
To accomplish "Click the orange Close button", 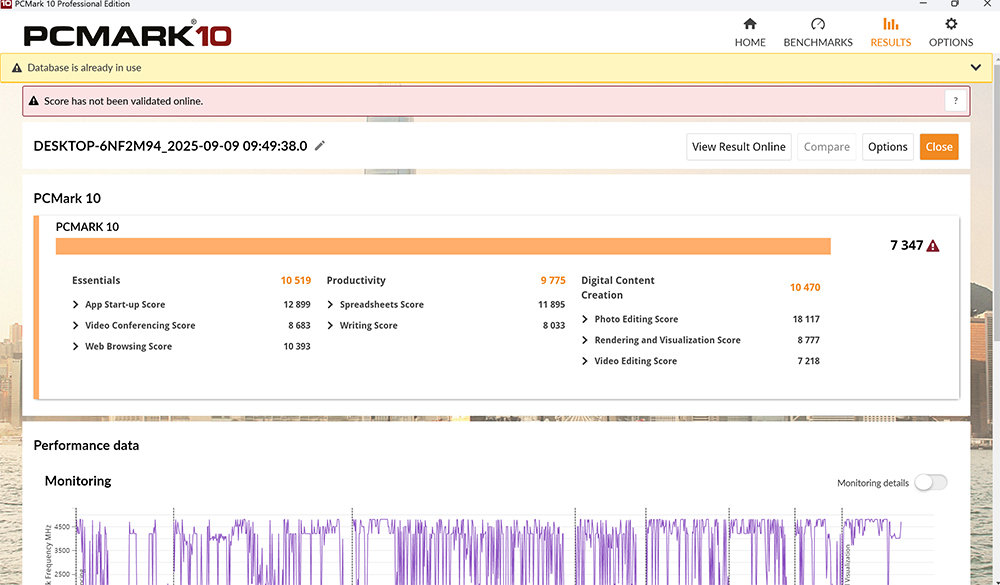I will pyautogui.click(x=939, y=147).
